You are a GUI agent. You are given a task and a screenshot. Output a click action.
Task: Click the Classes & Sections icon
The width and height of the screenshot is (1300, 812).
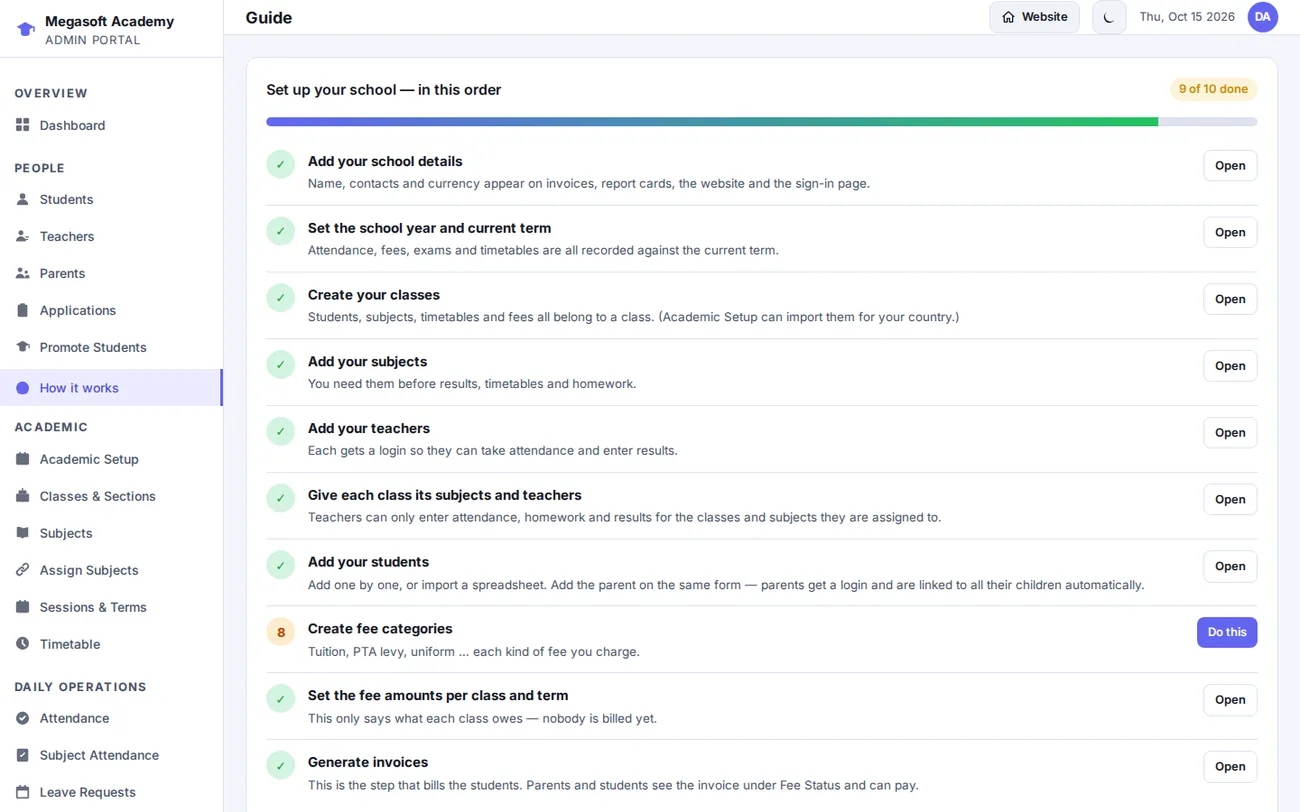(x=23, y=496)
